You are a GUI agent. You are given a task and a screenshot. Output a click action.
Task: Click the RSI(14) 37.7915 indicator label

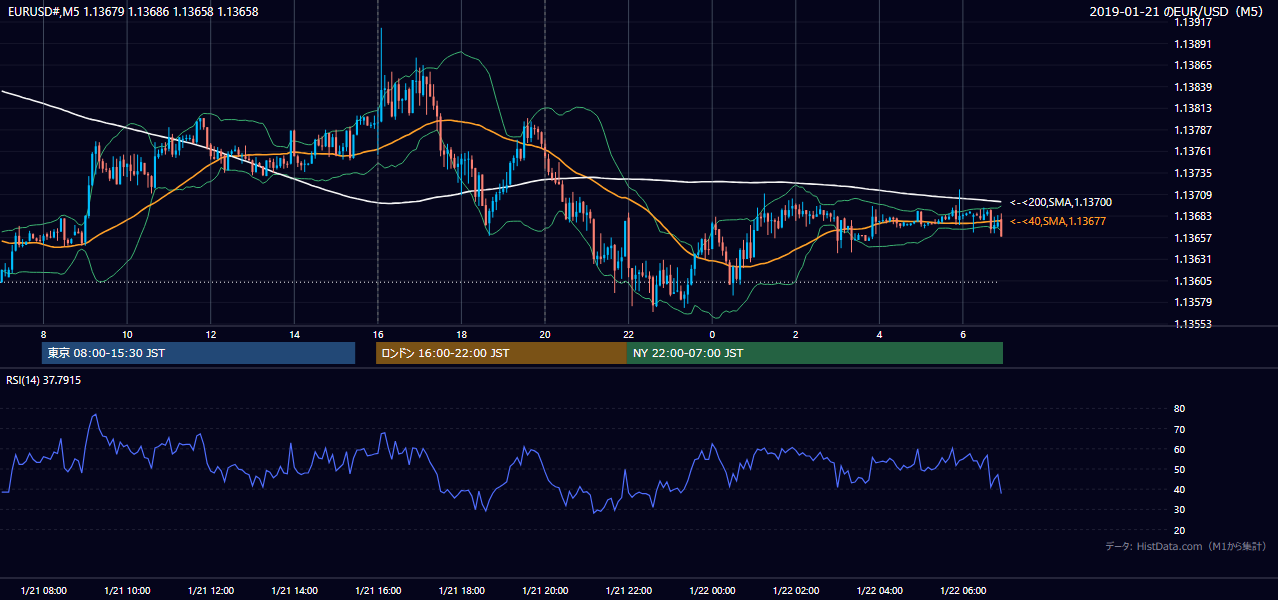tap(44, 381)
